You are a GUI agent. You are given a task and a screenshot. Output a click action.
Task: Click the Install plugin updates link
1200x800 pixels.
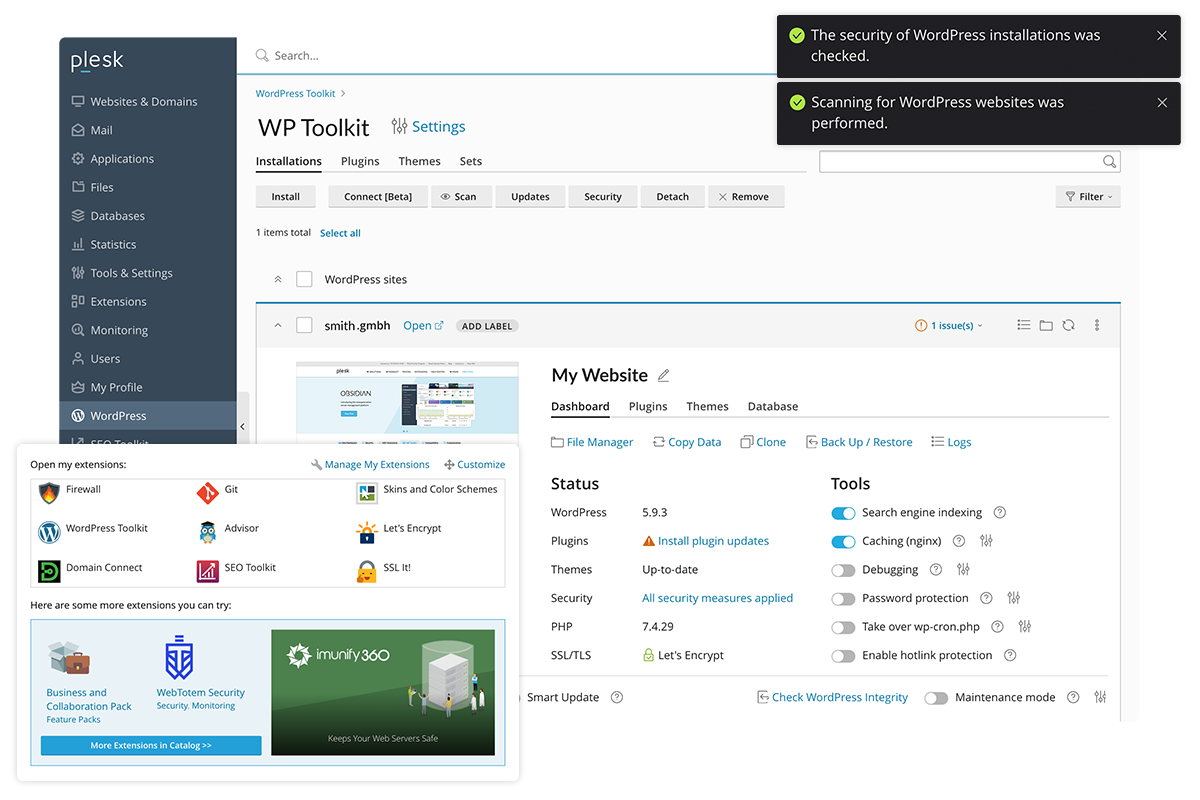click(x=713, y=541)
